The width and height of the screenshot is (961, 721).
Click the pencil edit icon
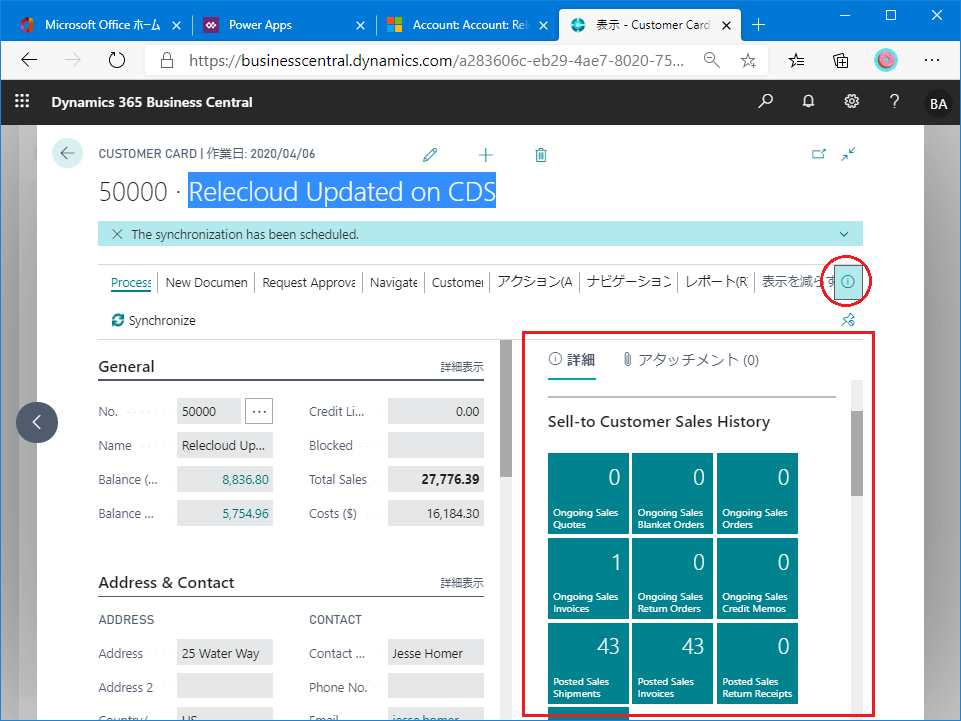[430, 154]
